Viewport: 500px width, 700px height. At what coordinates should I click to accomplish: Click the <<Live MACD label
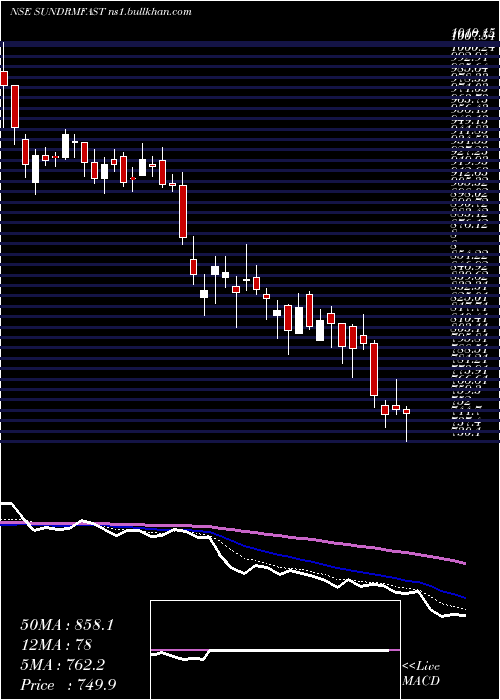point(421,674)
